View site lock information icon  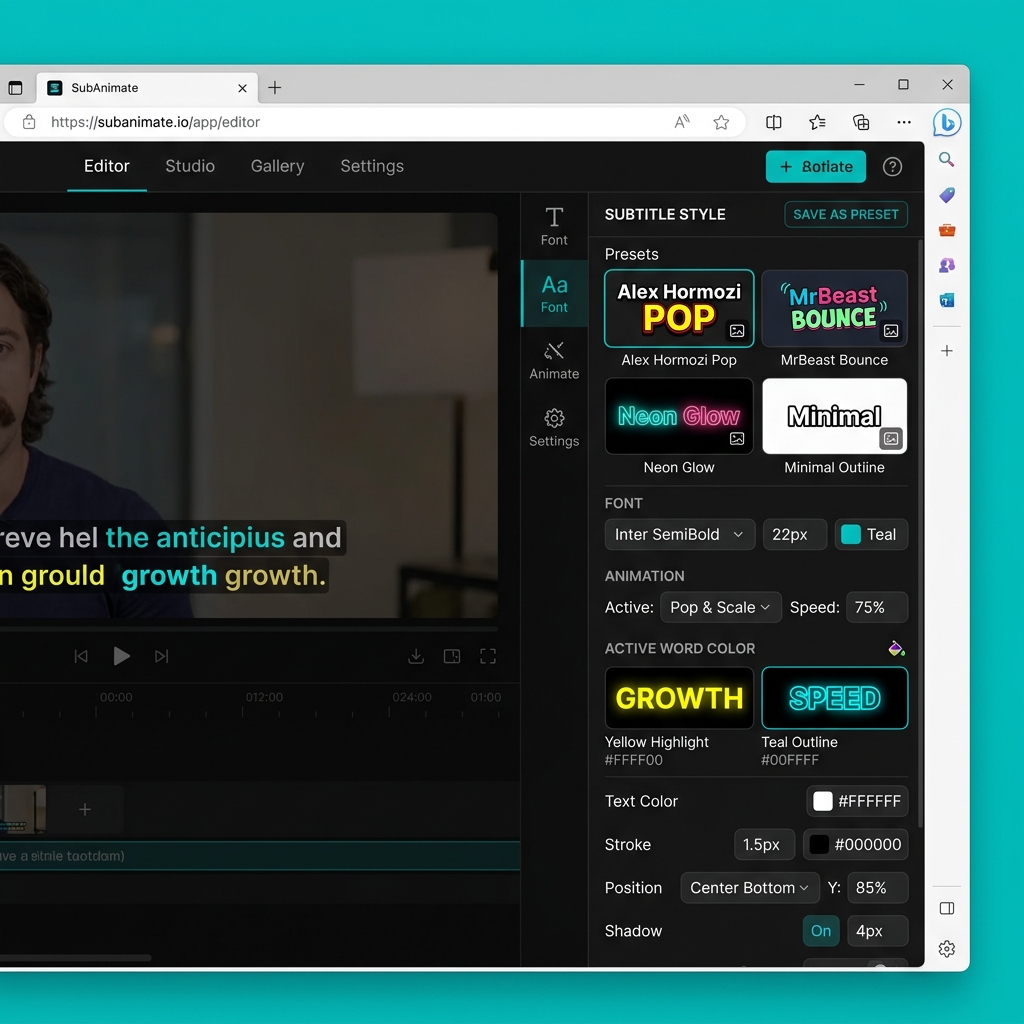[x=29, y=122]
